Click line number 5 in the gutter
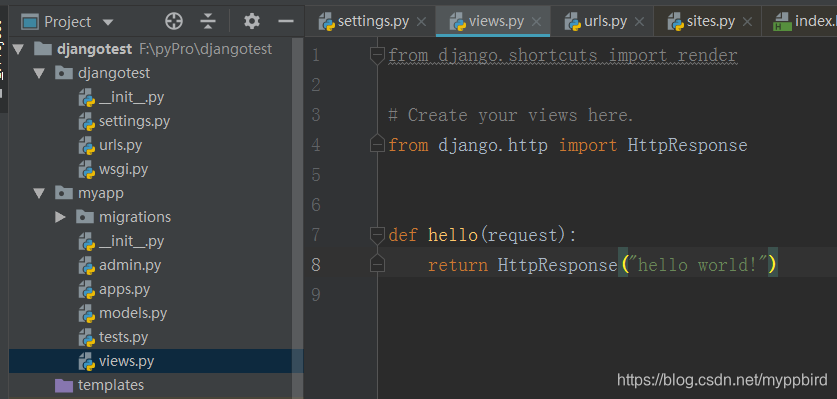This screenshot has width=837, height=399. 315,175
